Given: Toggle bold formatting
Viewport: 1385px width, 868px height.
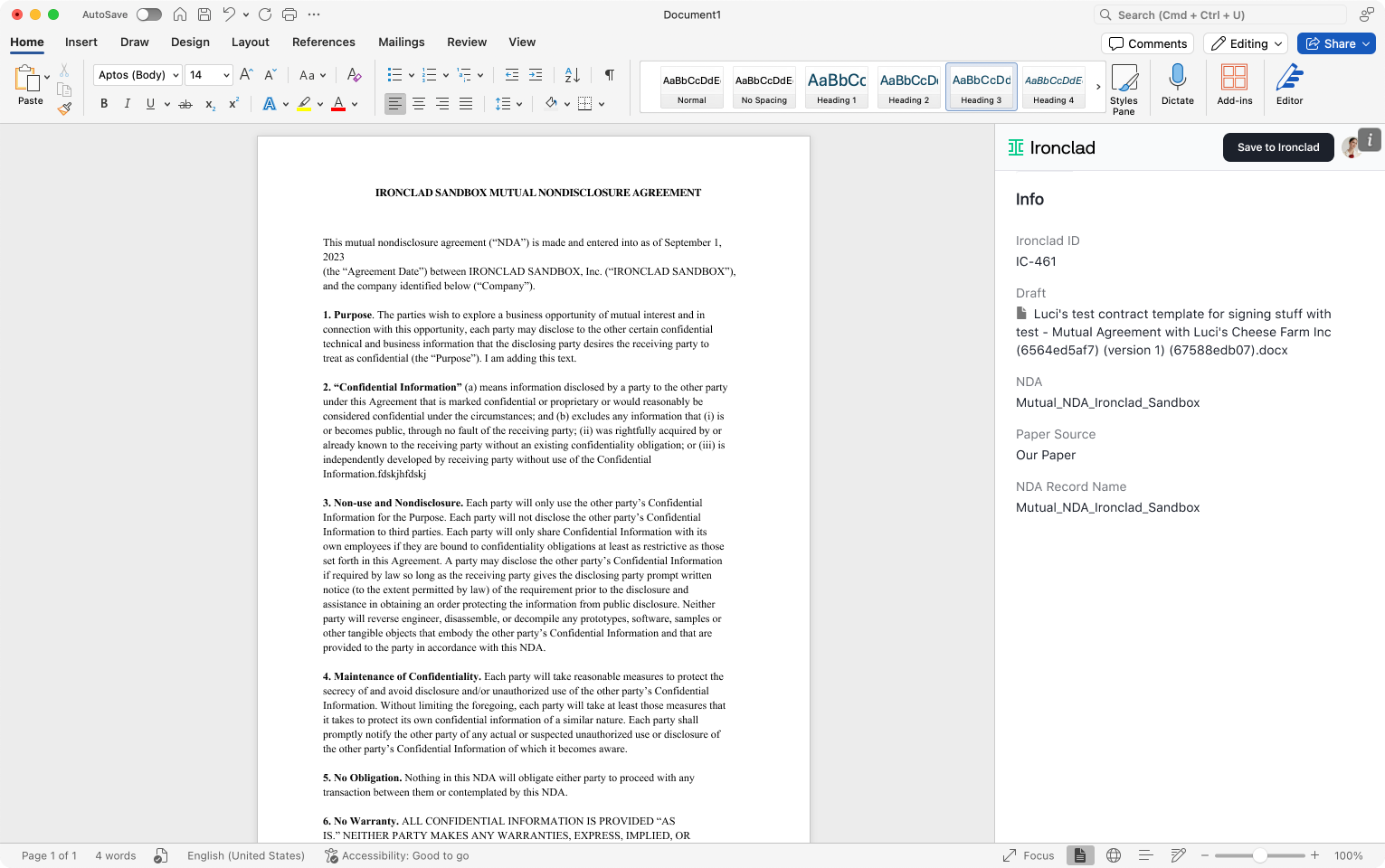Looking at the screenshot, I should (x=104, y=104).
